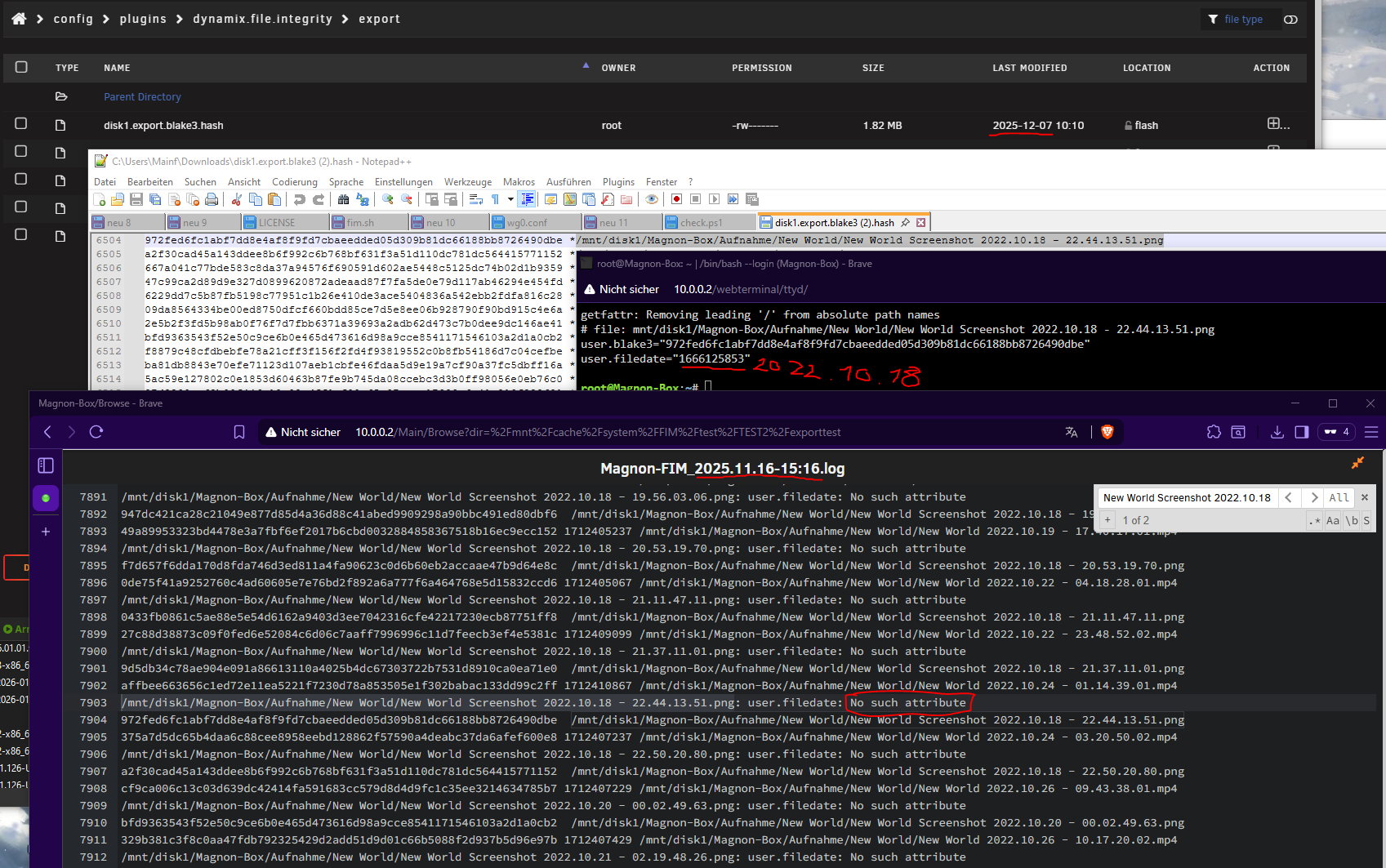Image resolution: width=1386 pixels, height=868 pixels.
Task: Click the address bar URL in Brave
Action: [x=598, y=432]
